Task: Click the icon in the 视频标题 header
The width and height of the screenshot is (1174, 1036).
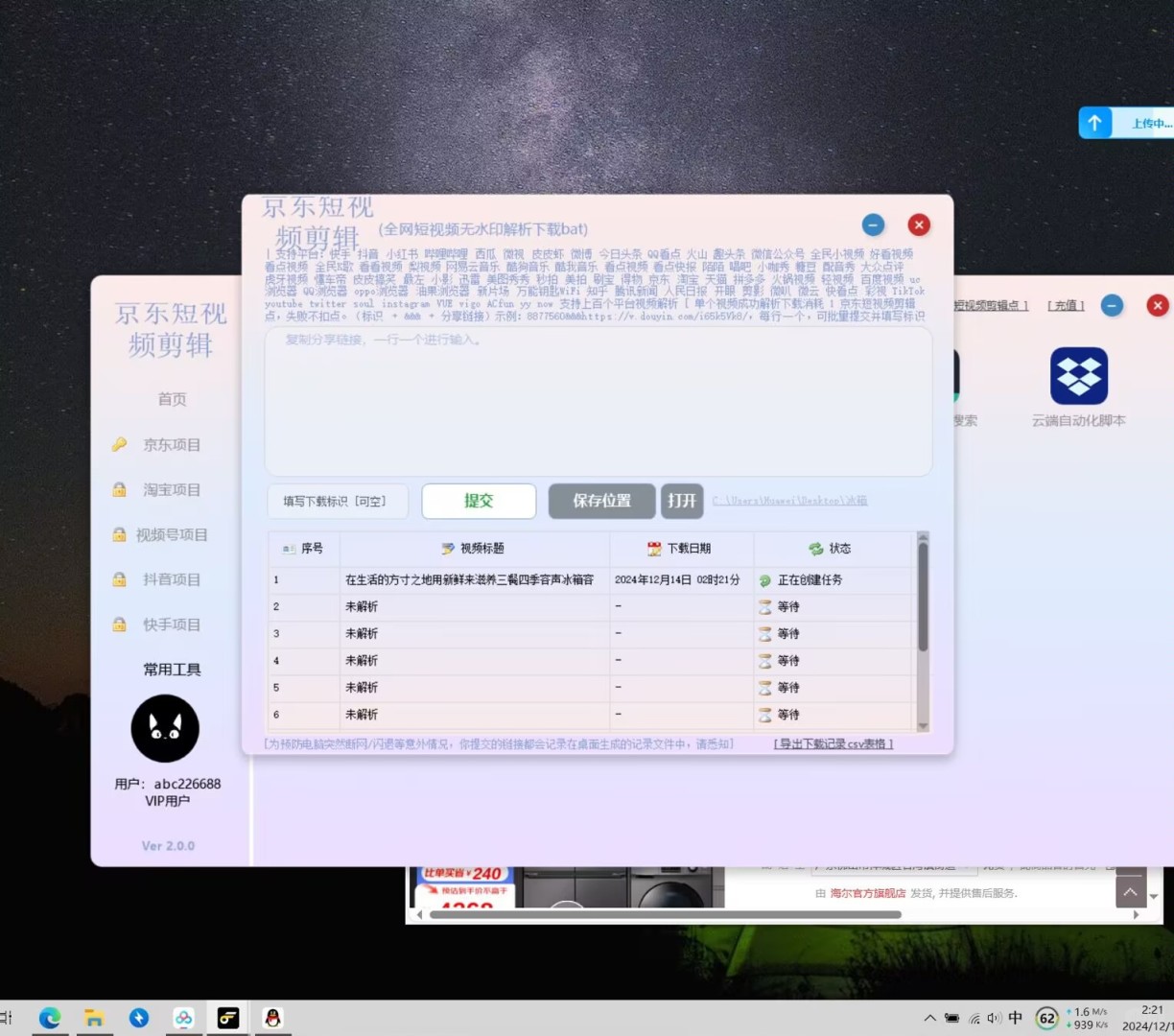Action: pos(448,549)
